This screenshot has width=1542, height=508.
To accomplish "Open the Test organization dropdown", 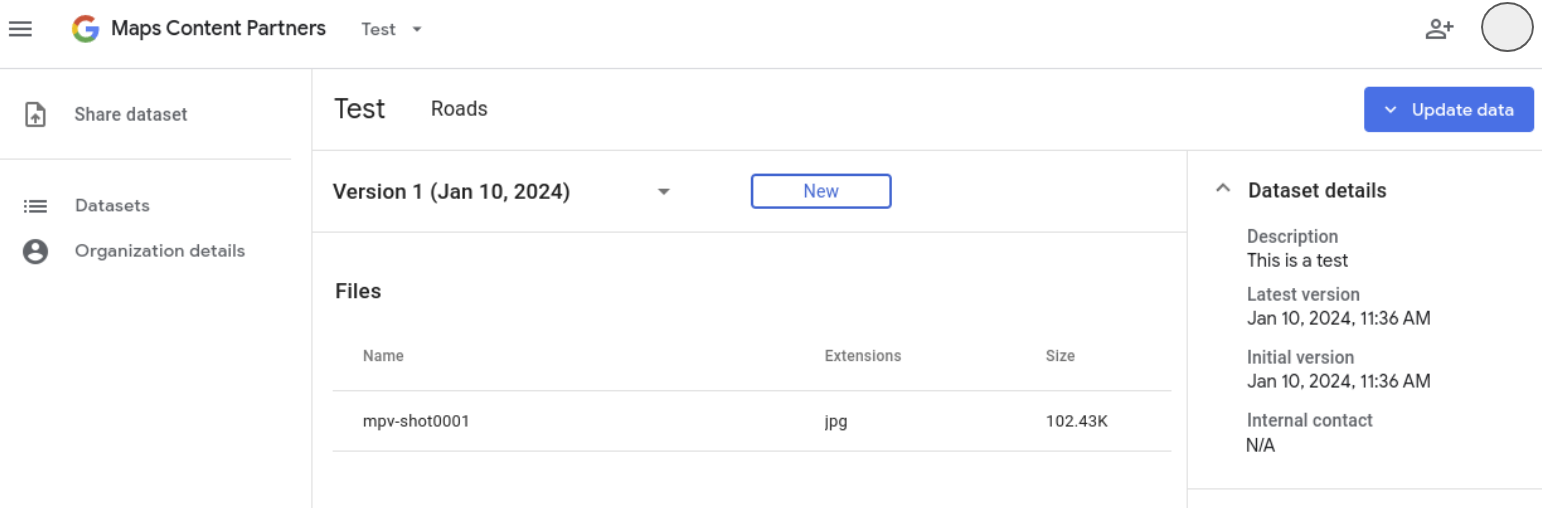I will click(392, 29).
